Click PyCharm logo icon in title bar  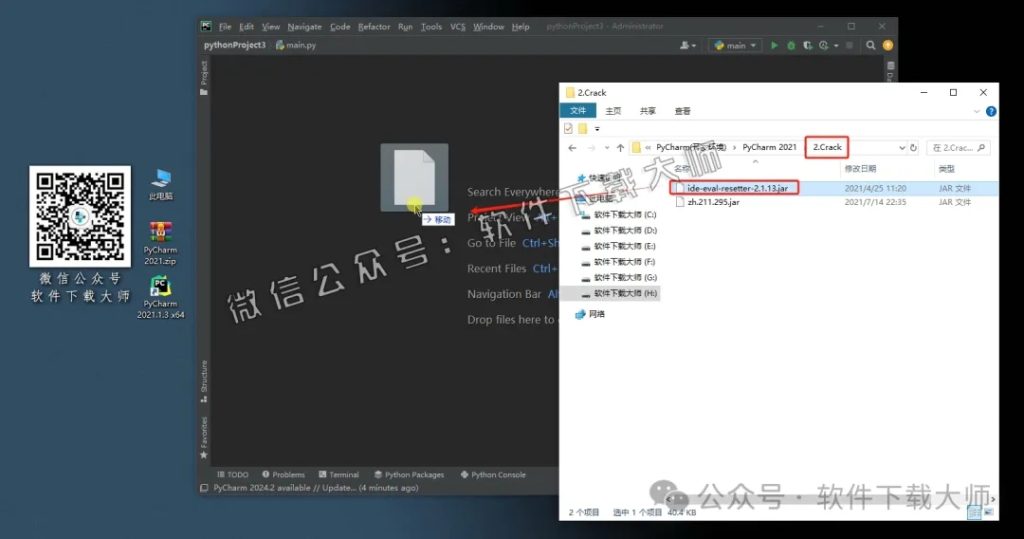206,27
